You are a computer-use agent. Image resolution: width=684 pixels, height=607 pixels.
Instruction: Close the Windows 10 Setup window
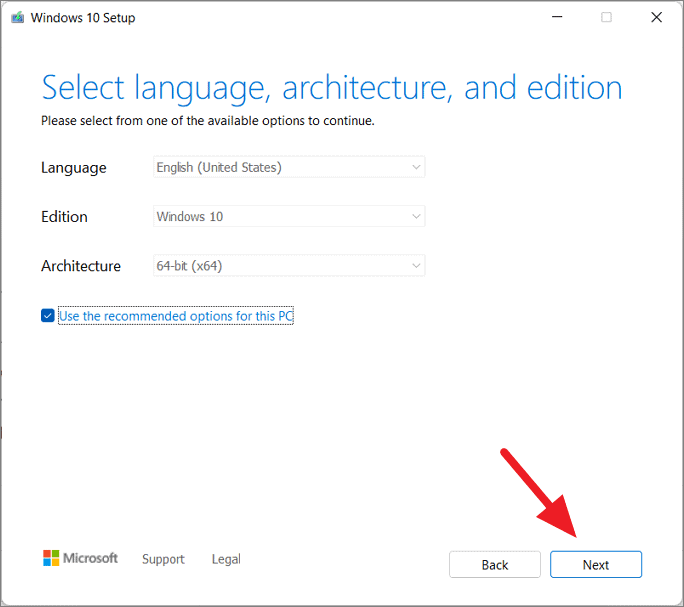point(657,17)
